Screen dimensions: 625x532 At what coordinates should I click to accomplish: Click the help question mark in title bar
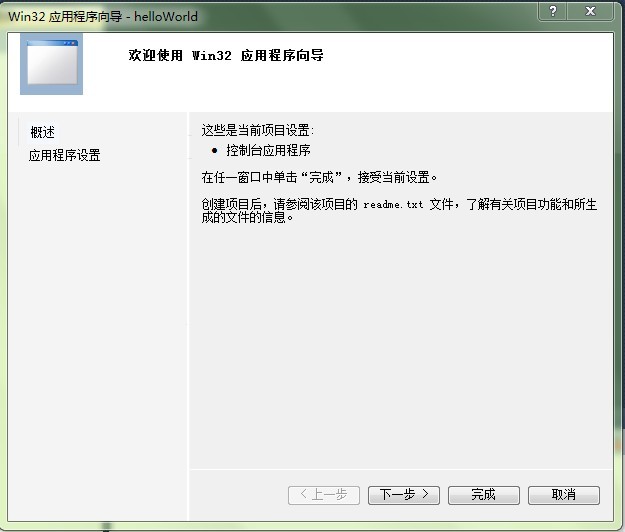[x=553, y=11]
